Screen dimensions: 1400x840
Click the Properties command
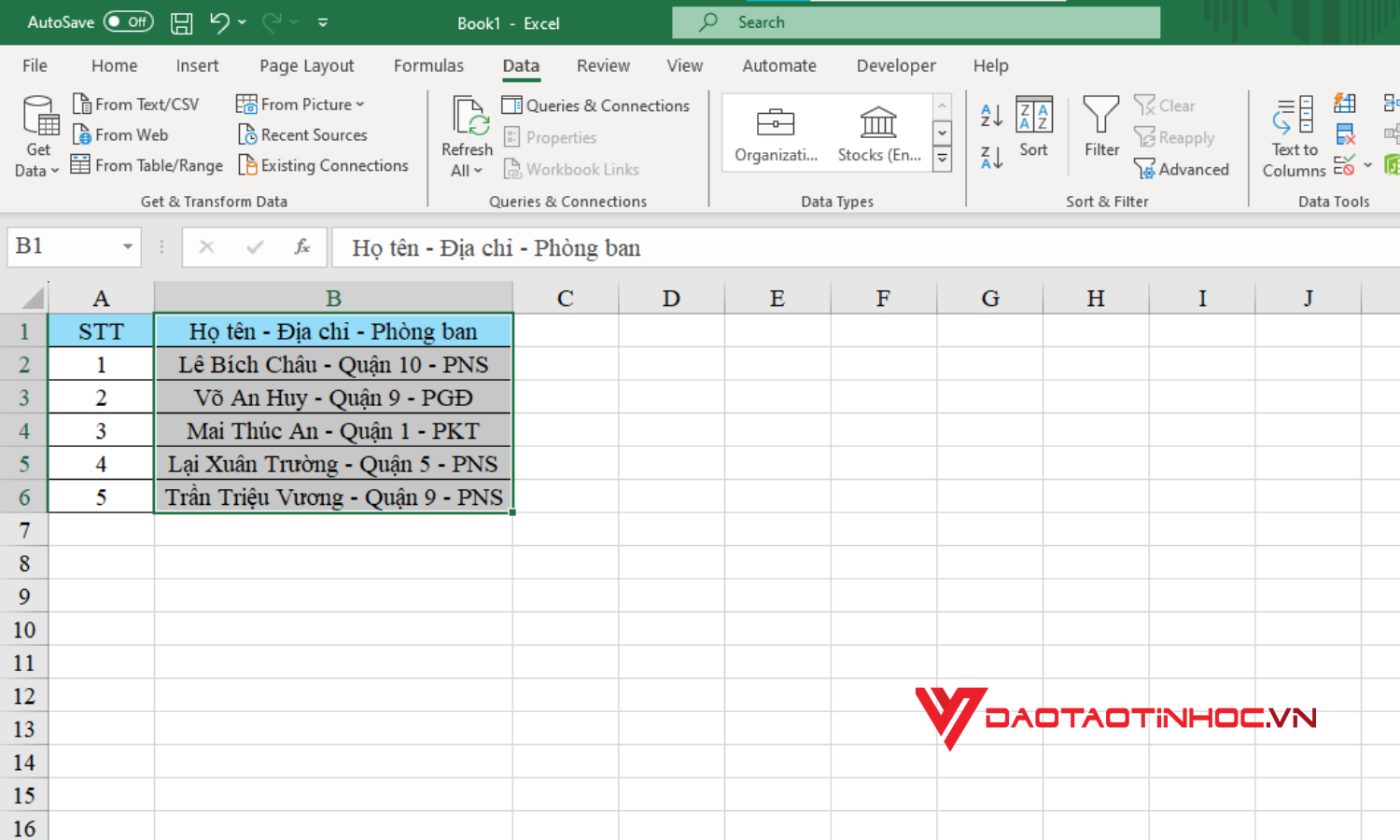click(x=550, y=137)
